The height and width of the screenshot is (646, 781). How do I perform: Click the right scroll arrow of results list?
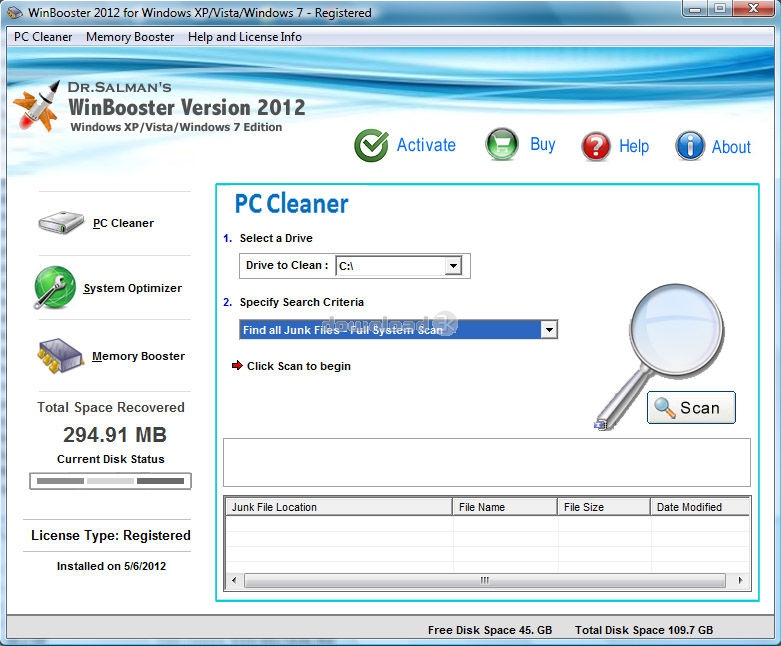click(740, 580)
